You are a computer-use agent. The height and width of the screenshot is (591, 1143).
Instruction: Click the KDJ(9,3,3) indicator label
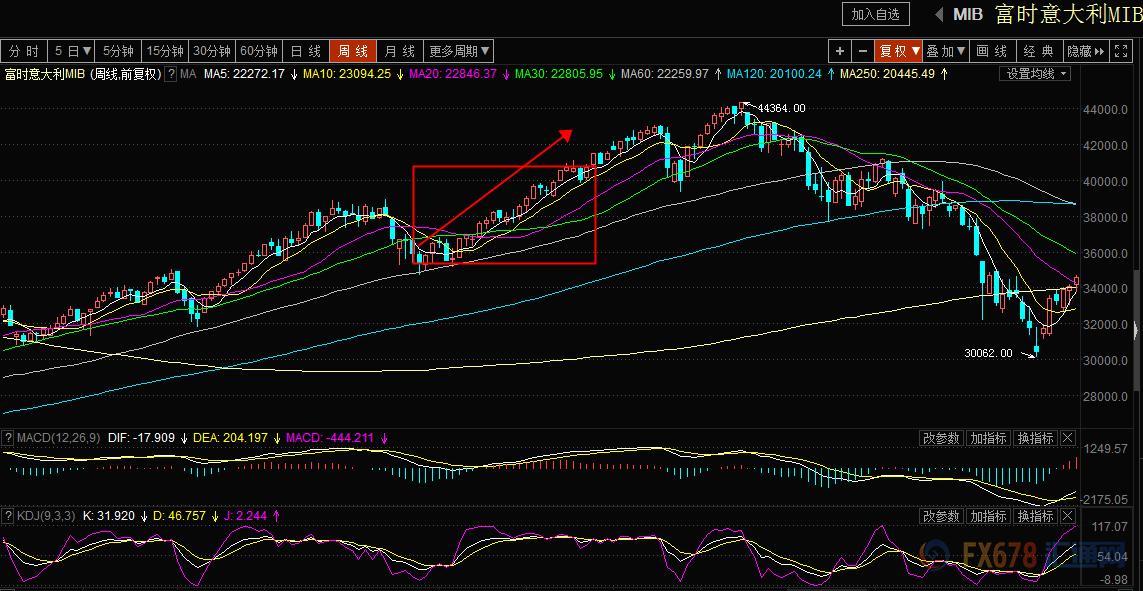click(46, 516)
